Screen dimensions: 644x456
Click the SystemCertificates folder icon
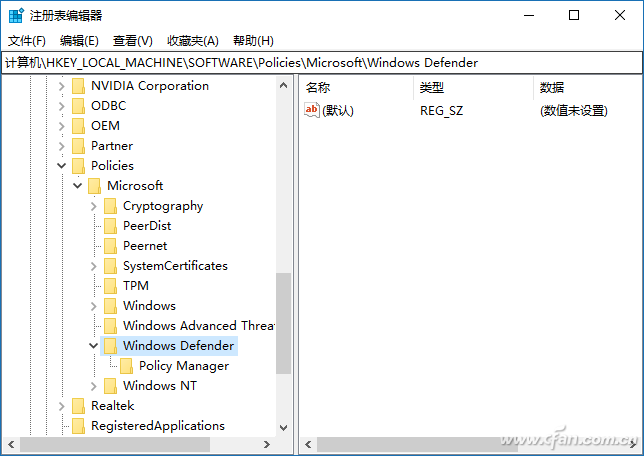tap(110, 266)
